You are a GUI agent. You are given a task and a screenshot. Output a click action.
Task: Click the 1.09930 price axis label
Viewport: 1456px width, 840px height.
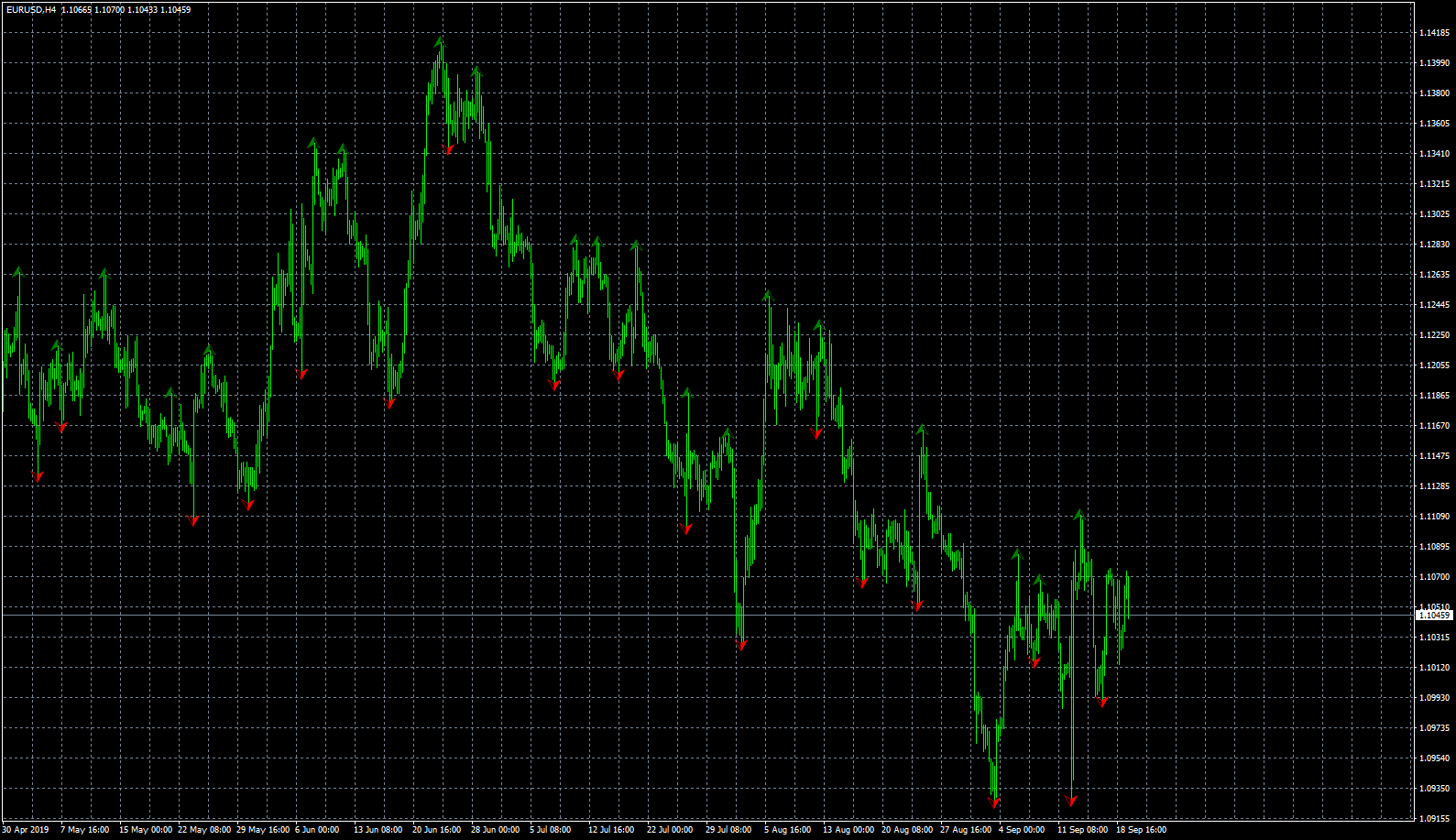click(1434, 698)
